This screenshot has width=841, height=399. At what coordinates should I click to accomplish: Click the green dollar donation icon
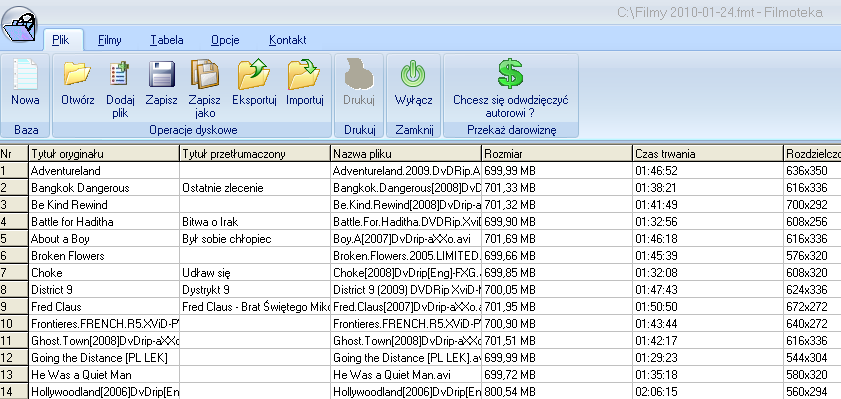click(x=510, y=74)
